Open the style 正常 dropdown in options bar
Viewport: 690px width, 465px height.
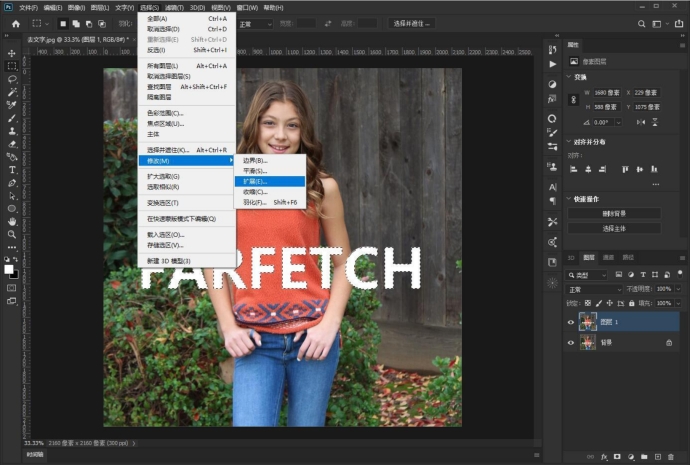[x=255, y=24]
